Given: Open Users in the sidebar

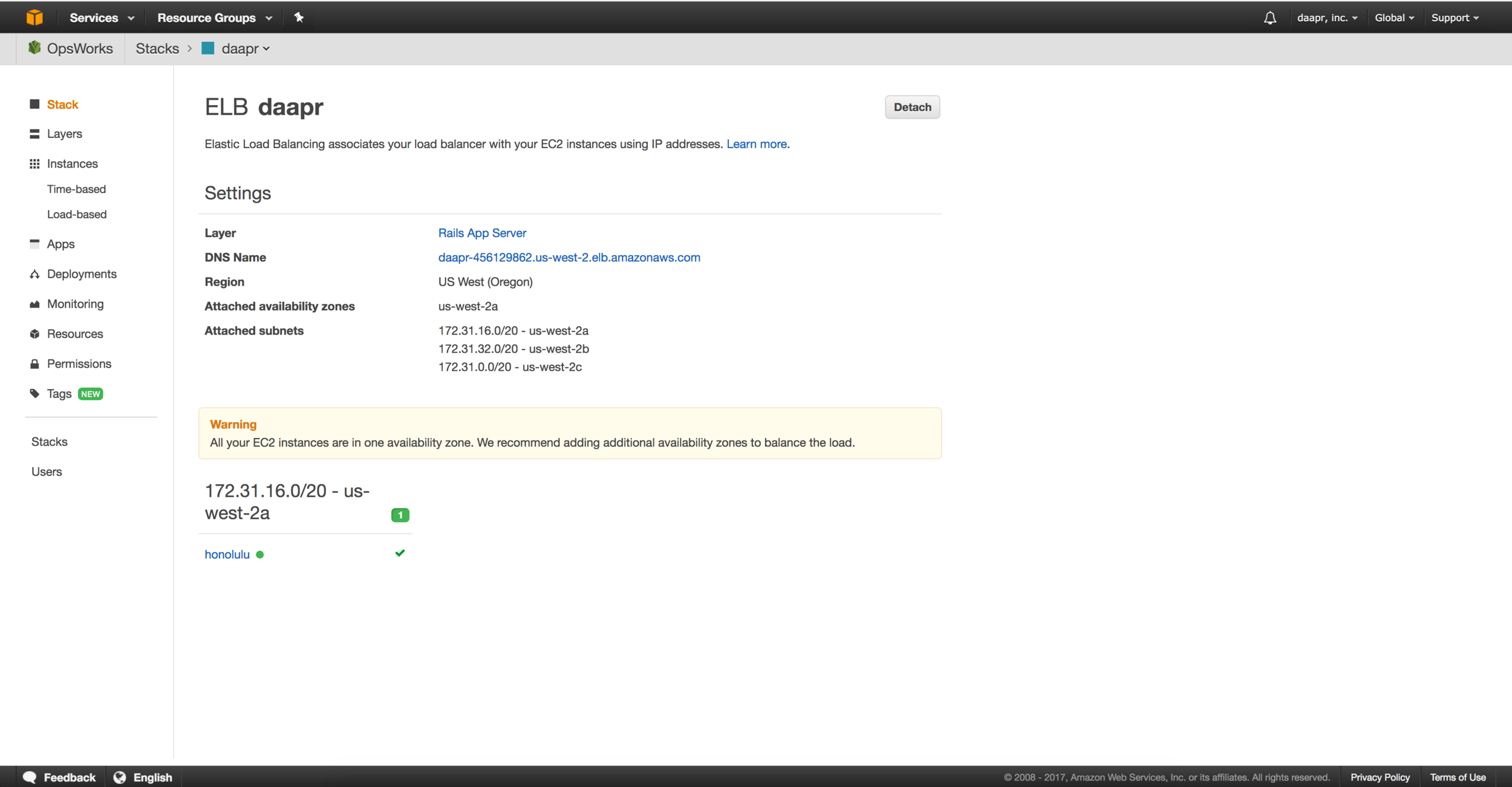Looking at the screenshot, I should [47, 472].
